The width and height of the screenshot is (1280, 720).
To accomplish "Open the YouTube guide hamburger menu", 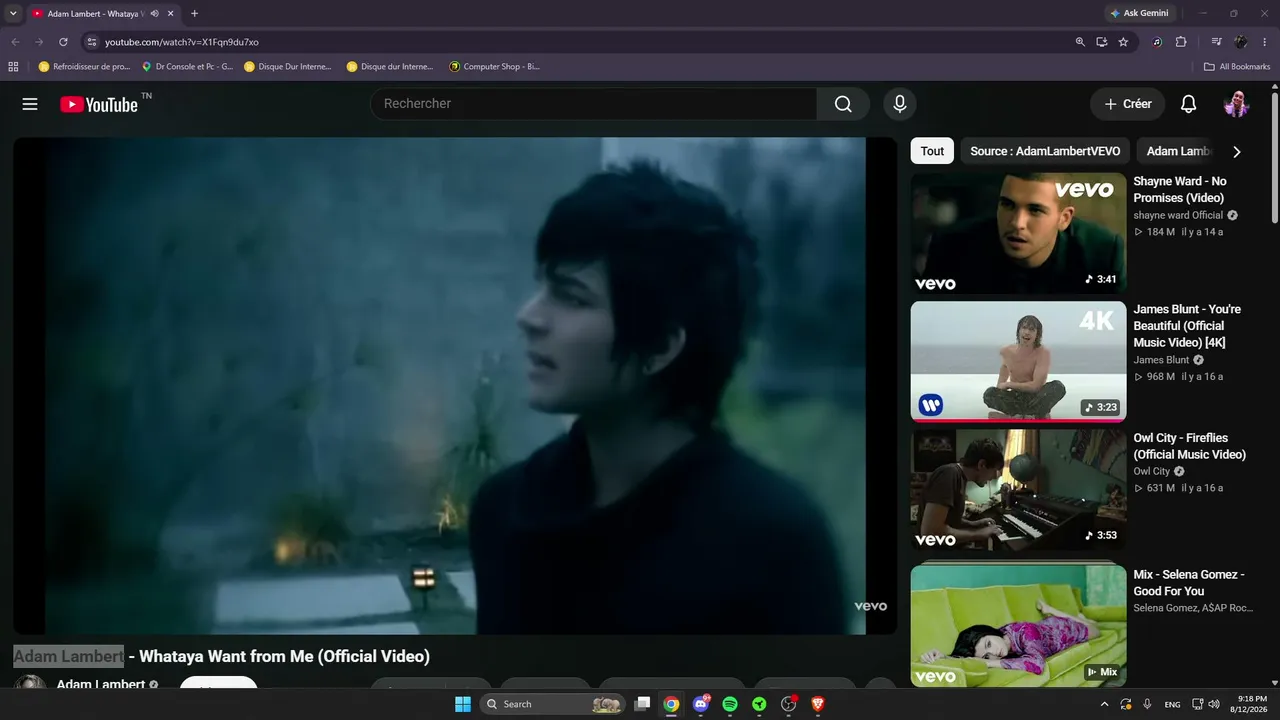I will (30, 104).
